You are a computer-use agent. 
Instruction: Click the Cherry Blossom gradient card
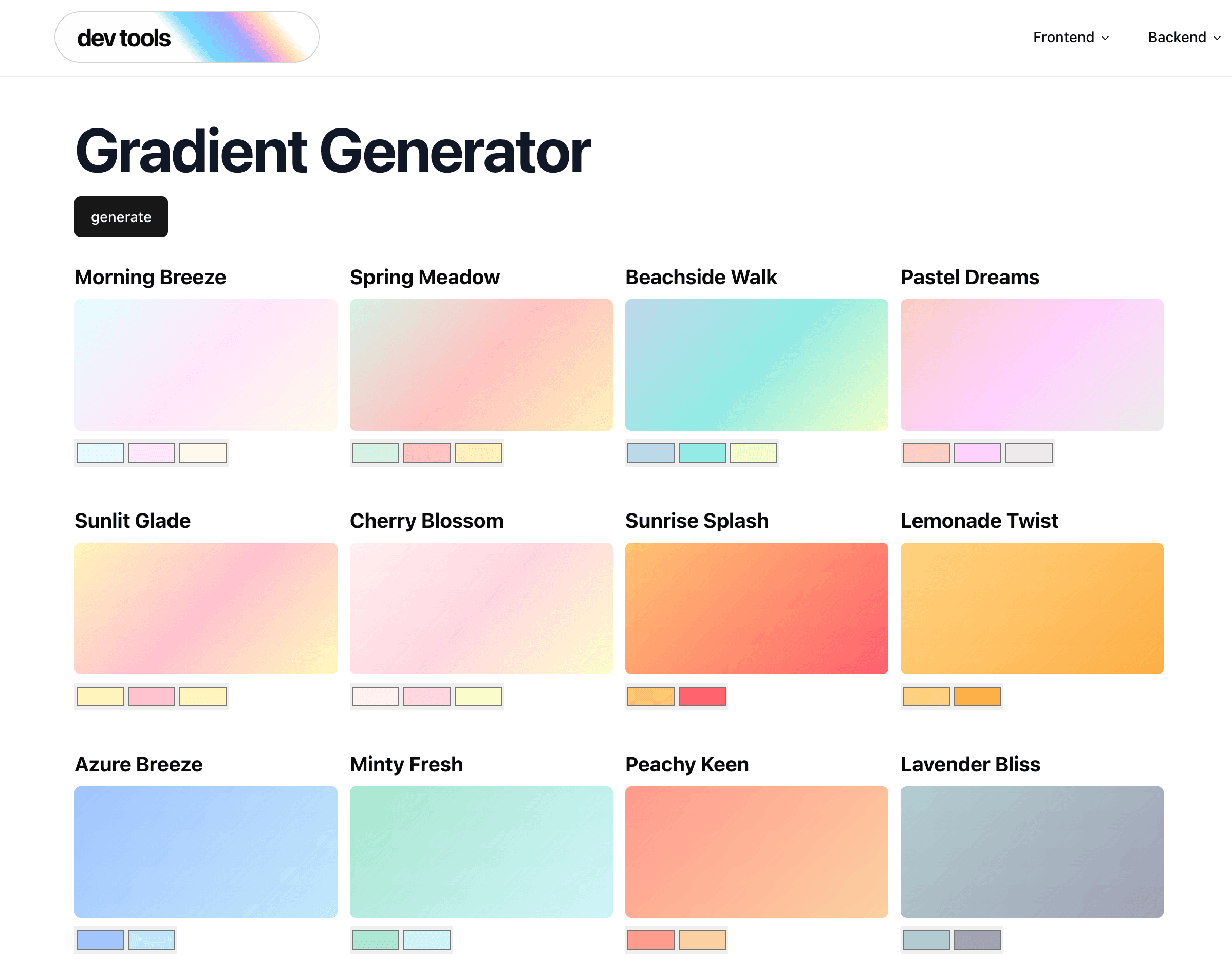point(480,608)
